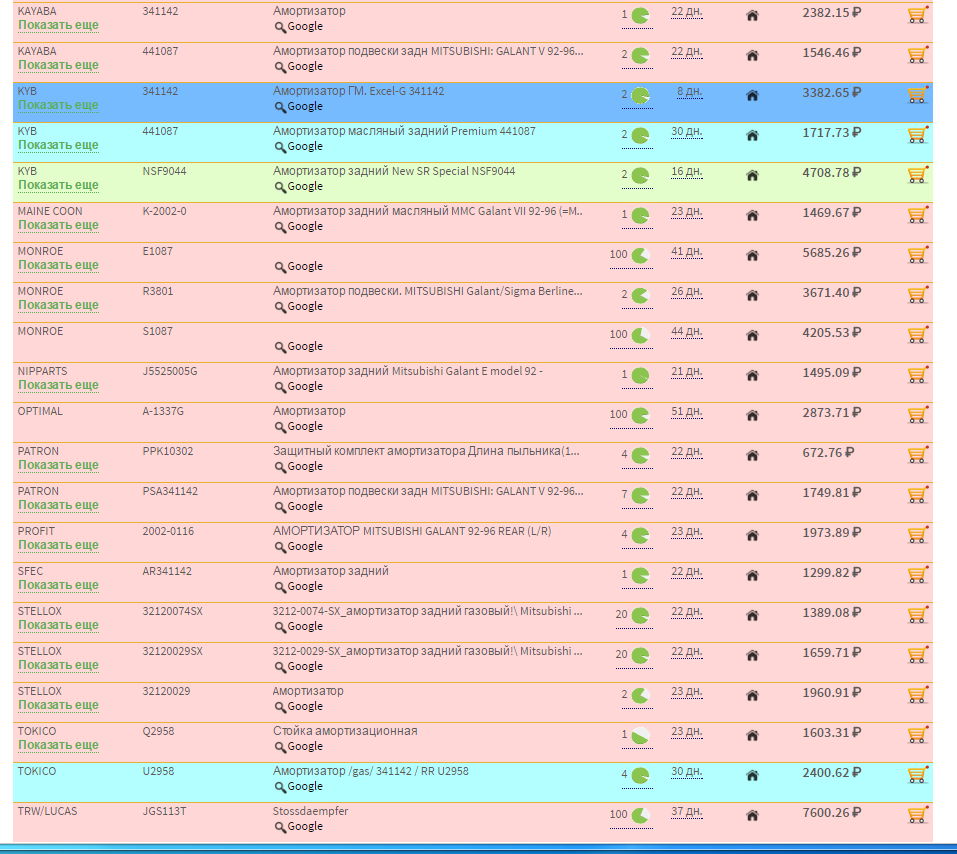Click home warehouse icon for TOKICO U2958
The image size is (957, 854).
[752, 775]
